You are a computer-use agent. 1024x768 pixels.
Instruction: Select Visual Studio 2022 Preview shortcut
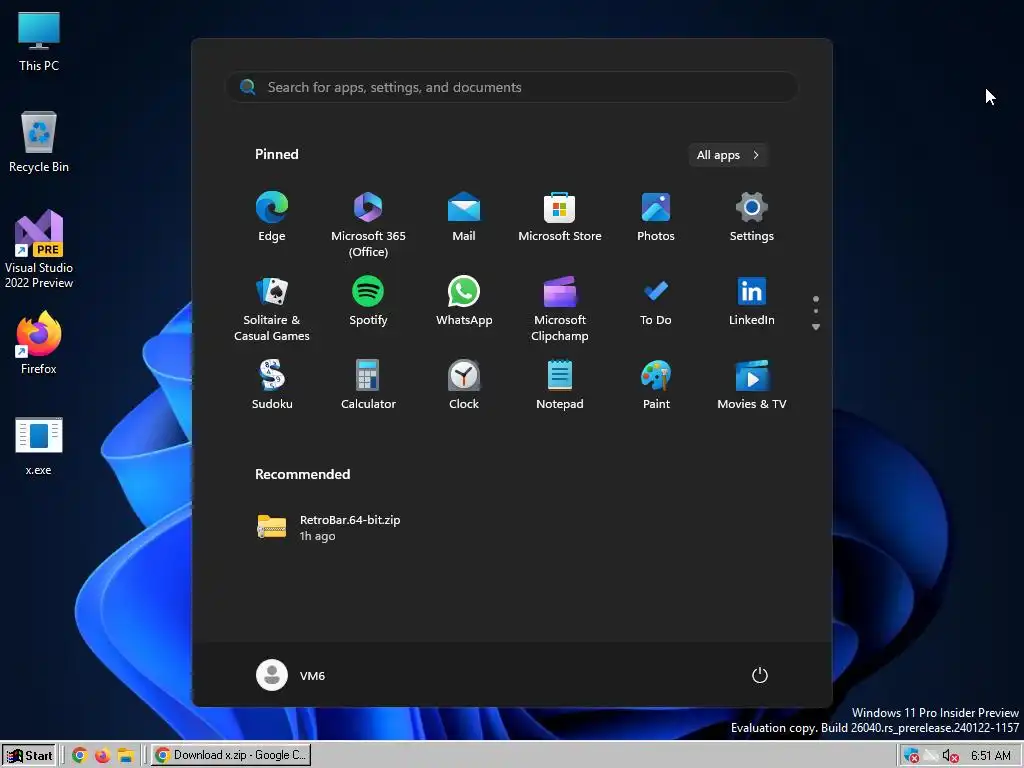click(39, 249)
